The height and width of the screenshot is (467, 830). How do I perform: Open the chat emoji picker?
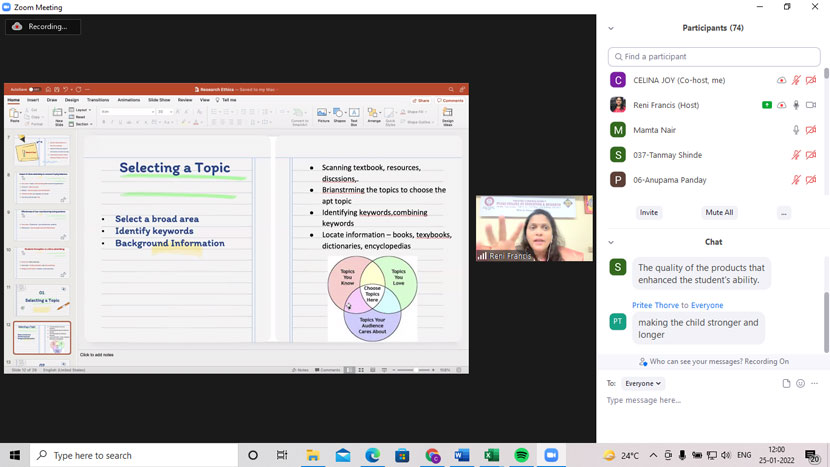(802, 383)
